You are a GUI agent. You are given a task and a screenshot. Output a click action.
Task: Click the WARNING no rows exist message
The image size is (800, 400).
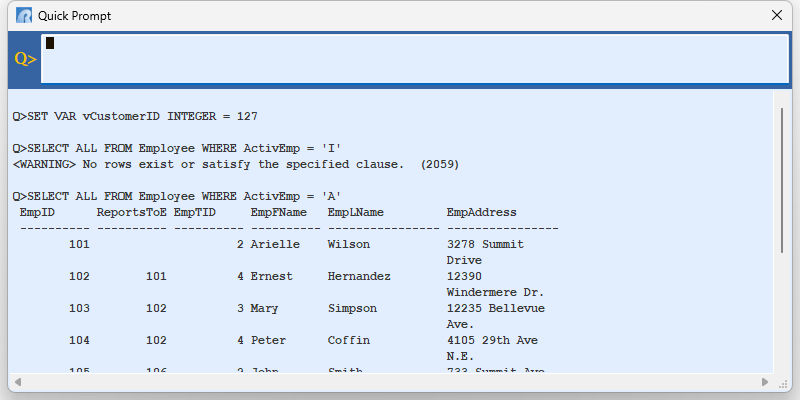pos(236,164)
